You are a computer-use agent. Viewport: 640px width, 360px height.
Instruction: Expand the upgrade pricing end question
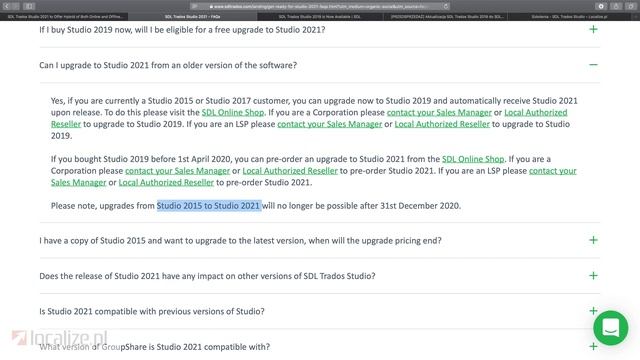pyautogui.click(x=593, y=240)
